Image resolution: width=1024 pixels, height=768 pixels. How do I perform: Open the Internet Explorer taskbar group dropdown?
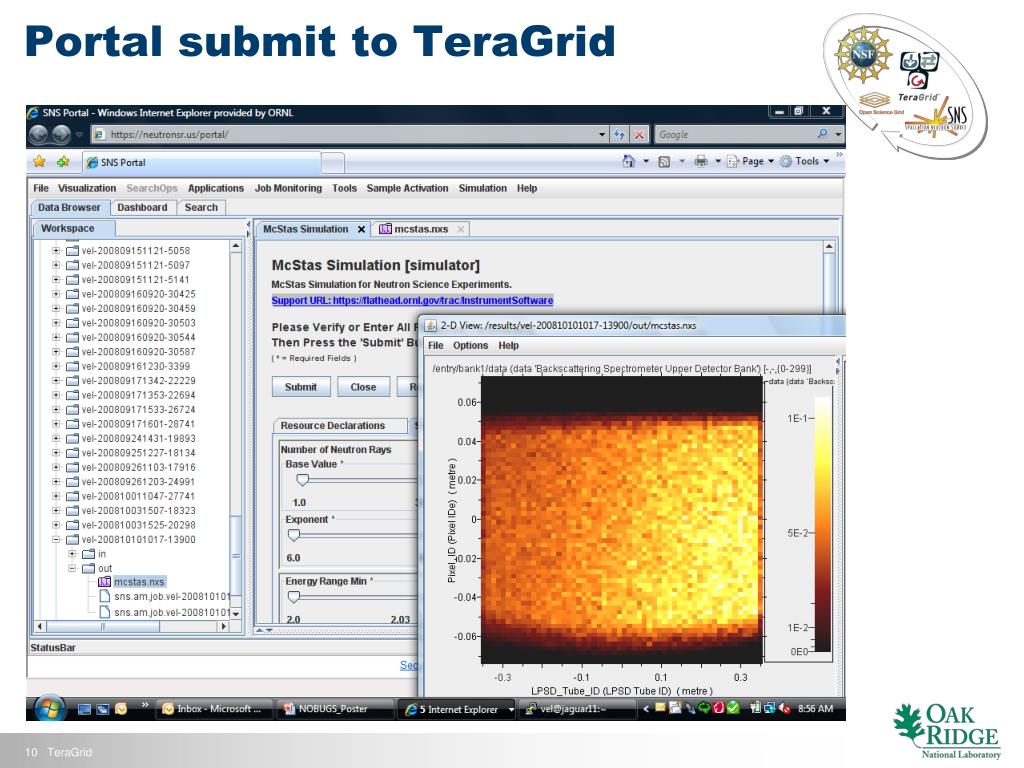[x=511, y=709]
